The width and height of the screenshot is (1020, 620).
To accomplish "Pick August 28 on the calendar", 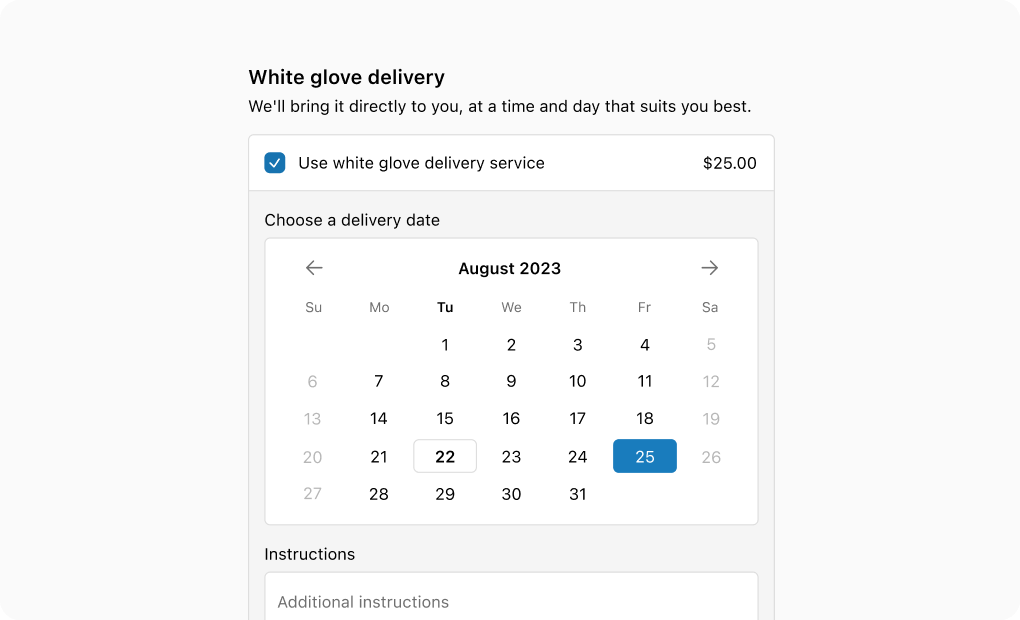I will tap(379, 494).
